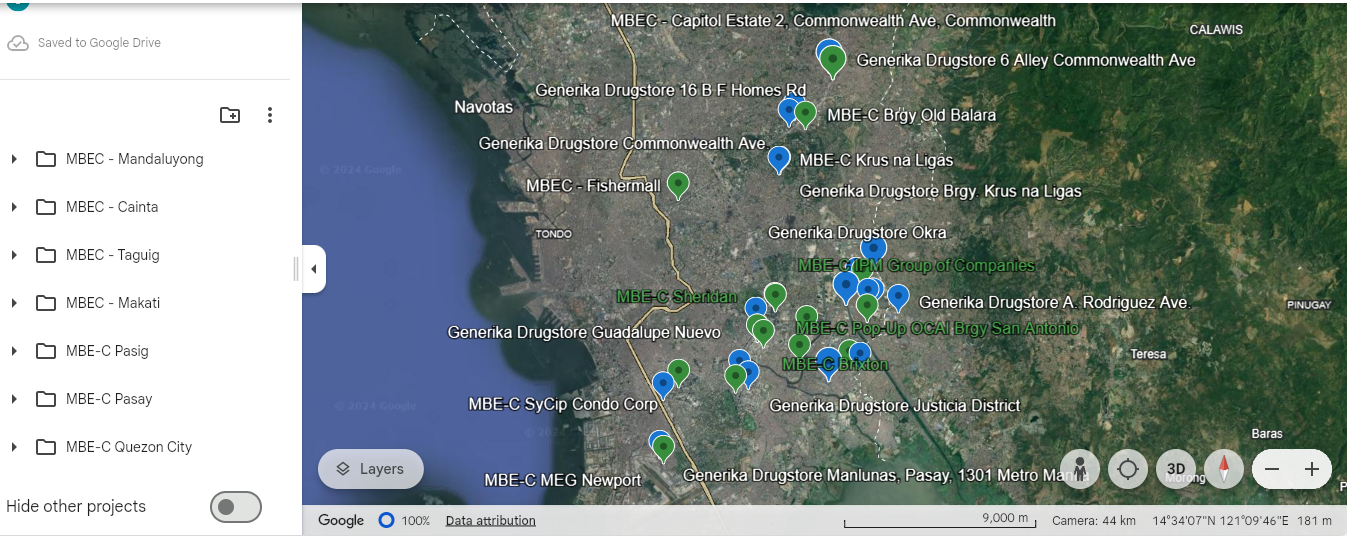
Task: Open Street View pegman
Action: pos(1080,469)
